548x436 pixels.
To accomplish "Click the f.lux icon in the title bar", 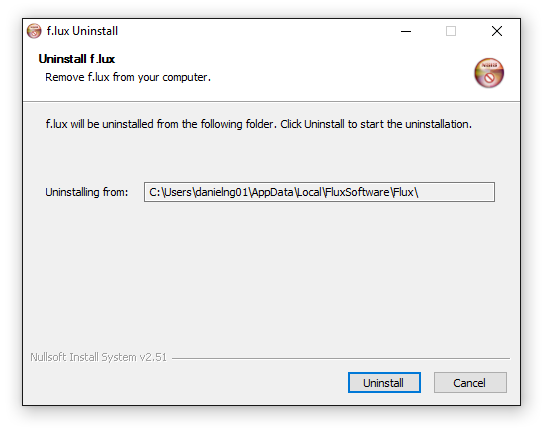I will [x=34, y=31].
